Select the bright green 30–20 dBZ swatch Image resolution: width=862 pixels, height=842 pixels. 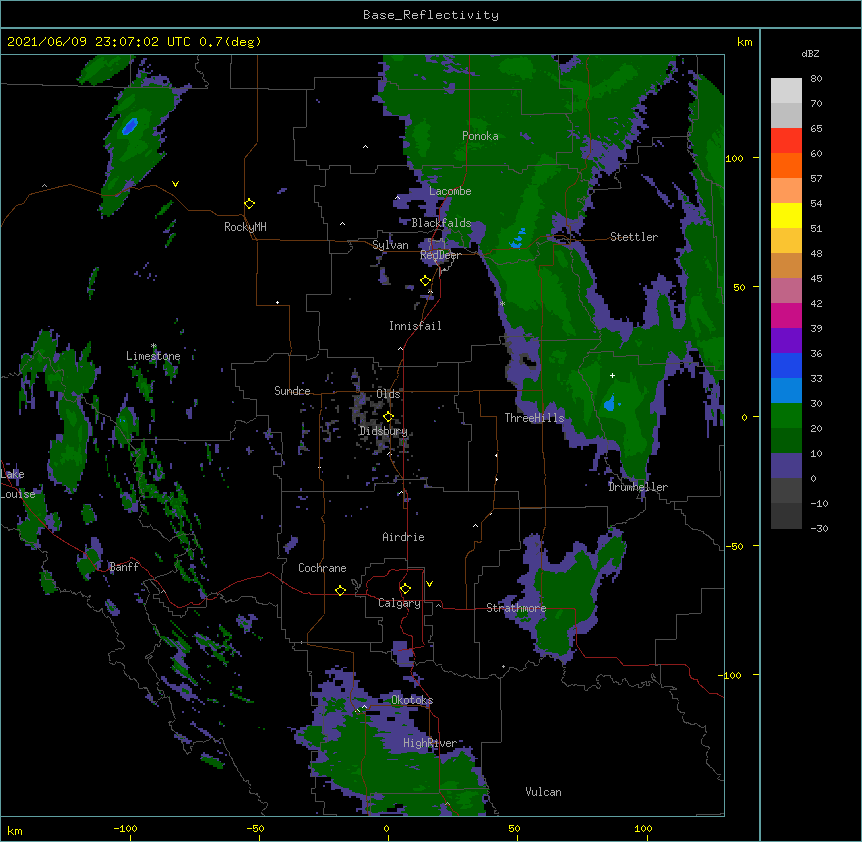click(786, 416)
